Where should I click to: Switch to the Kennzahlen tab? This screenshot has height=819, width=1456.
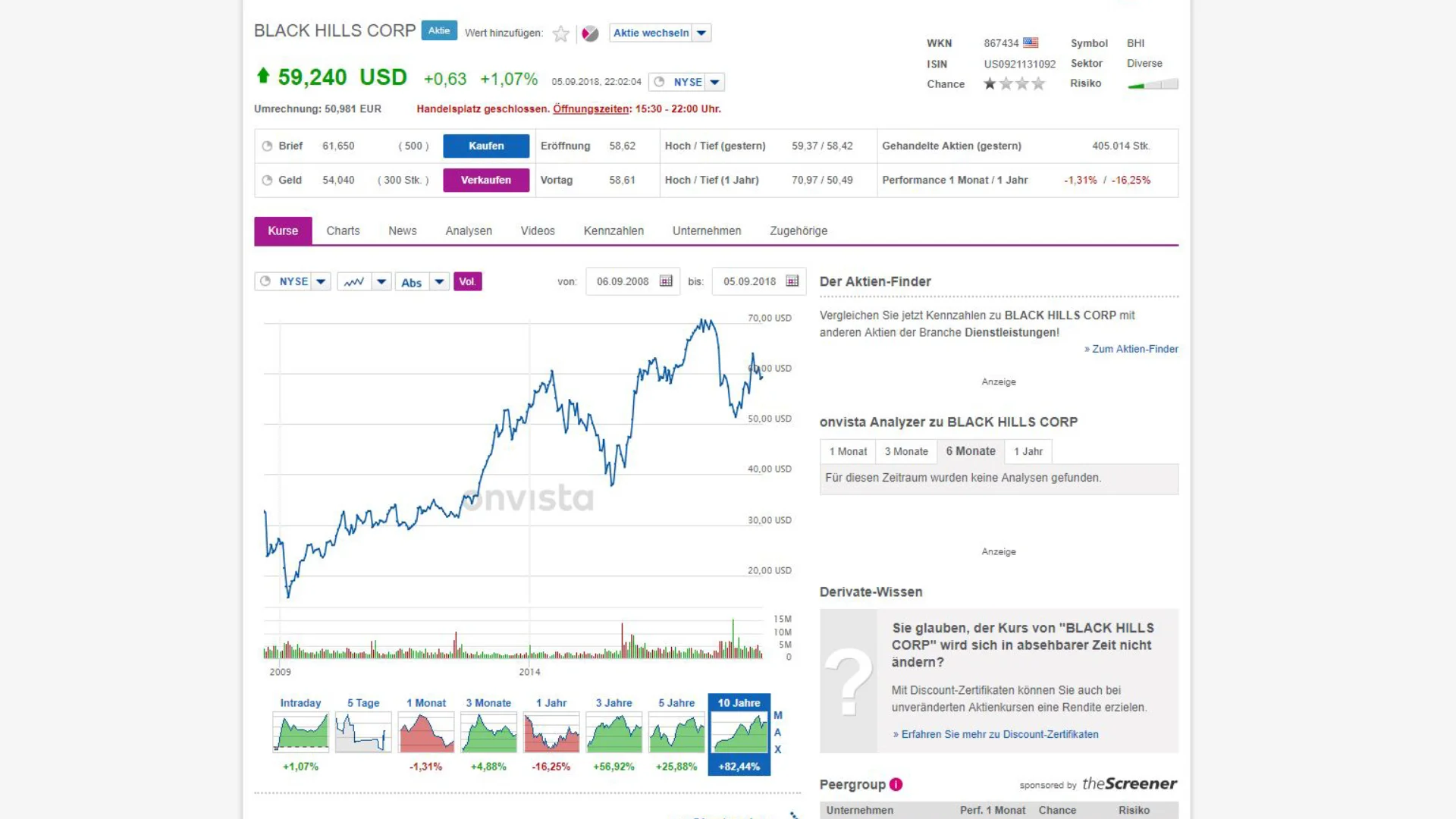coord(613,231)
